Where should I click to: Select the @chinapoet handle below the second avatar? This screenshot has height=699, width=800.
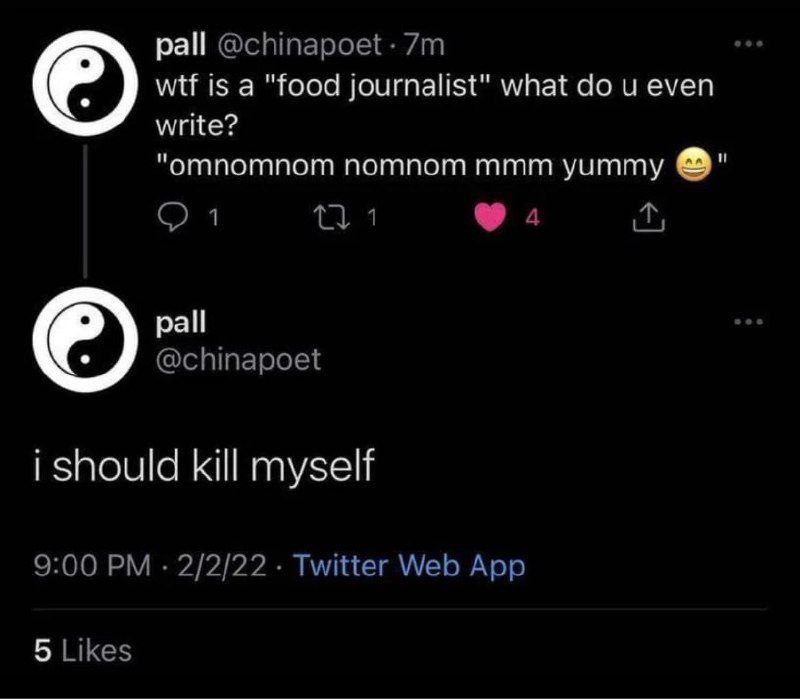(240, 359)
